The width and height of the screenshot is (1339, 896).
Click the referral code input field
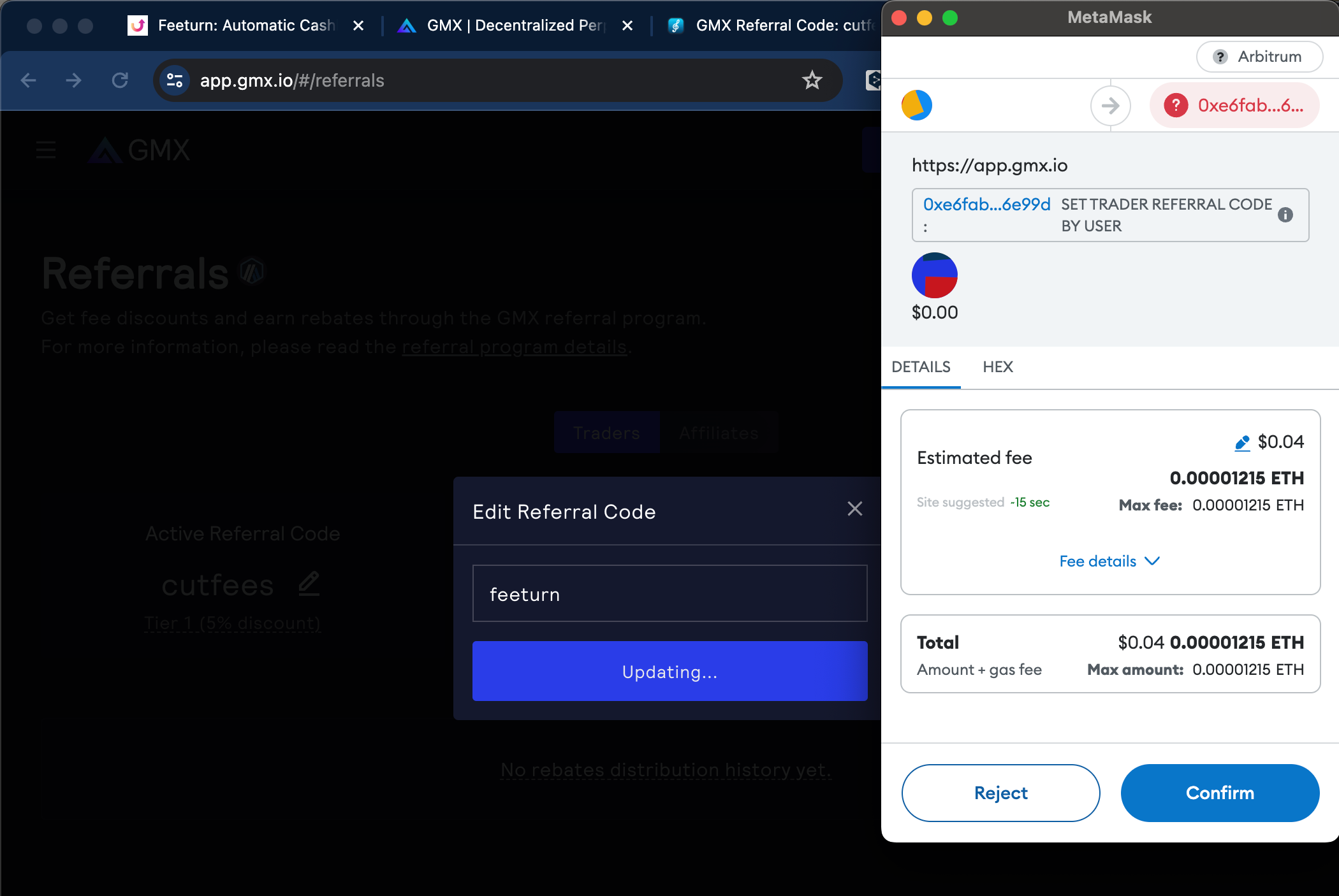[669, 594]
